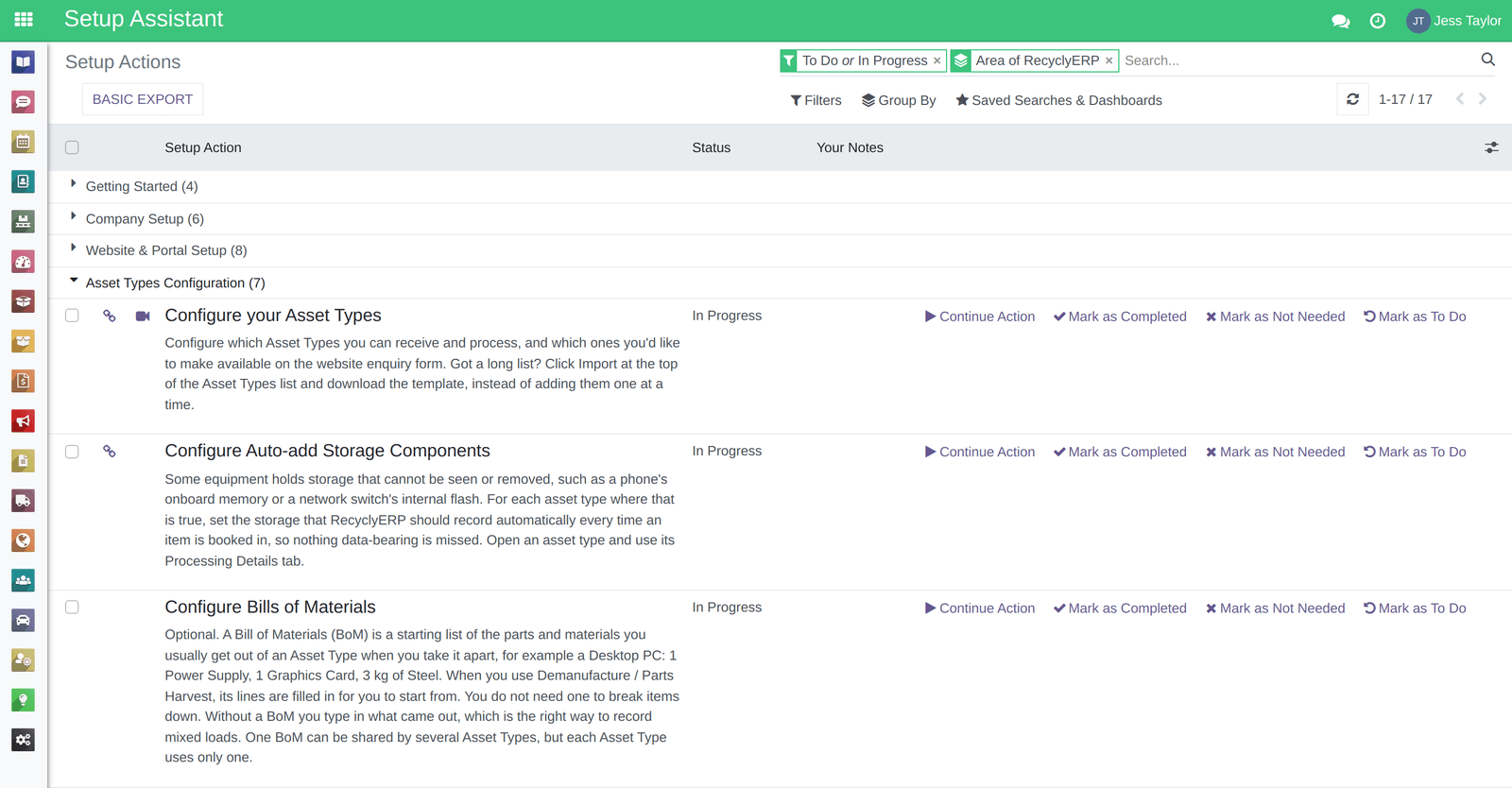
Task: Mark Configure Auto-add Storage Components as Completed
Action: point(1120,452)
